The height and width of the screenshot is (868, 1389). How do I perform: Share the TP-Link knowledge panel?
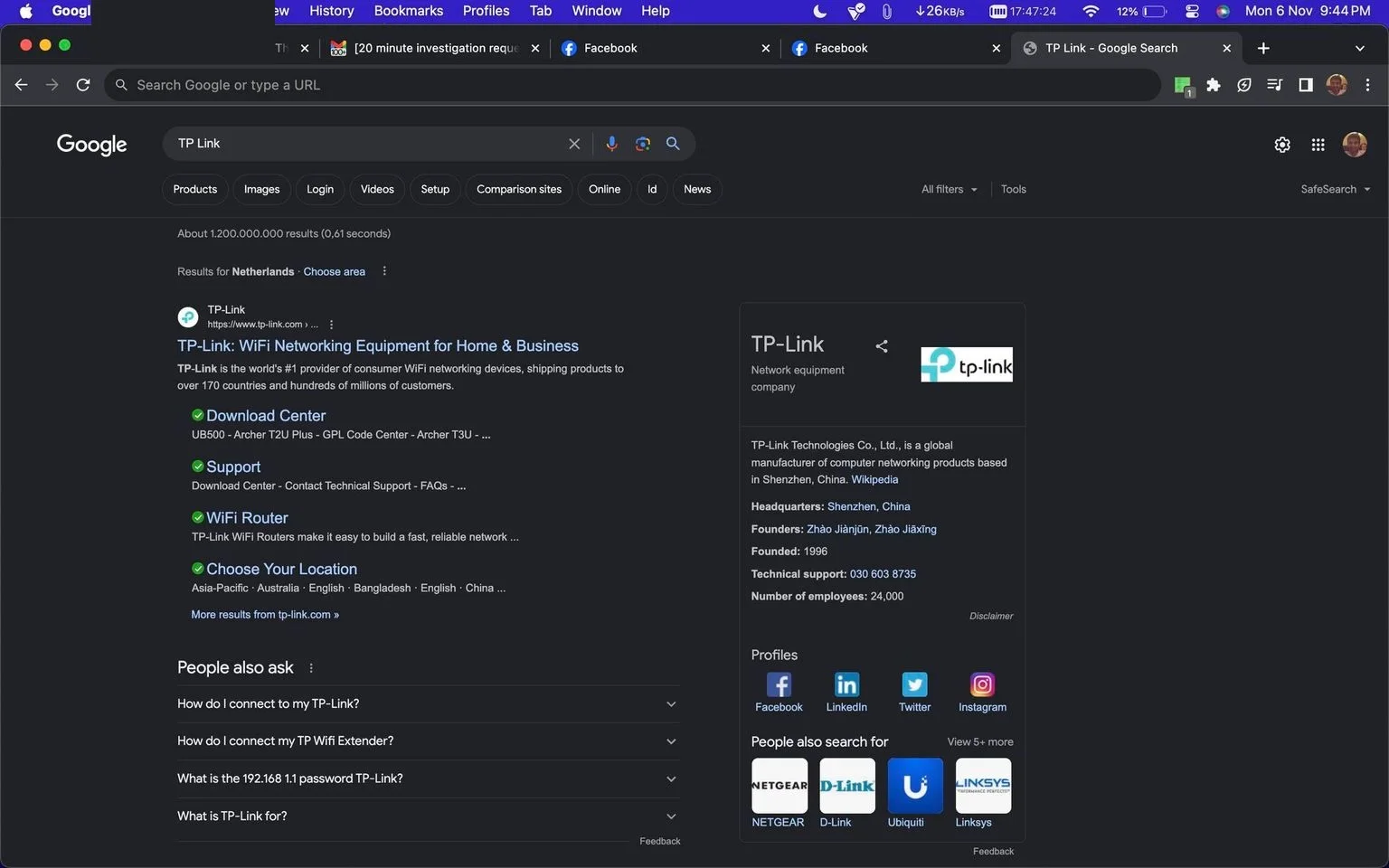(882, 345)
